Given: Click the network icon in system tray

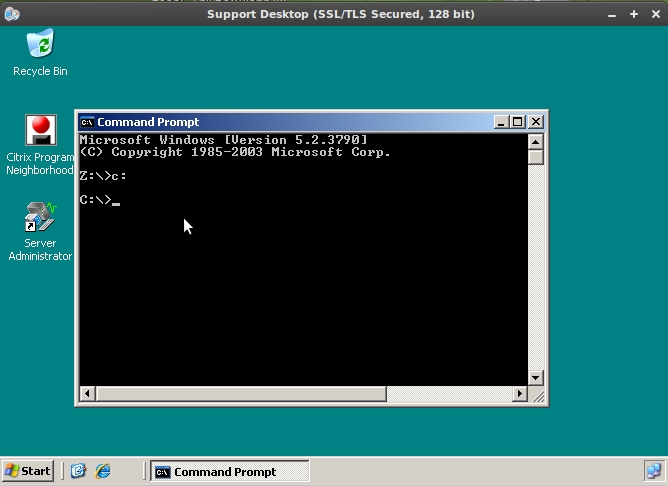Looking at the screenshot, I should tap(653, 471).
